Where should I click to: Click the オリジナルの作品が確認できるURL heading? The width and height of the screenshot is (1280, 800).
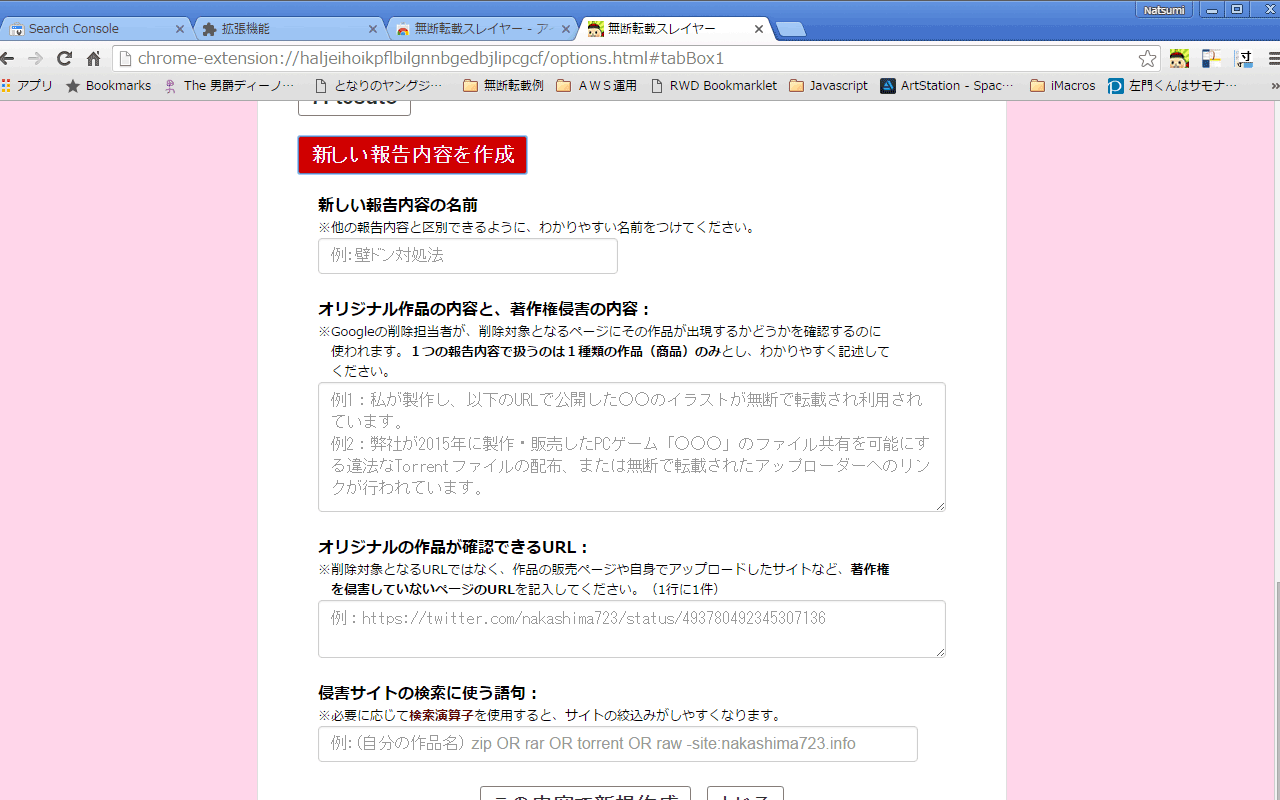click(x=454, y=547)
